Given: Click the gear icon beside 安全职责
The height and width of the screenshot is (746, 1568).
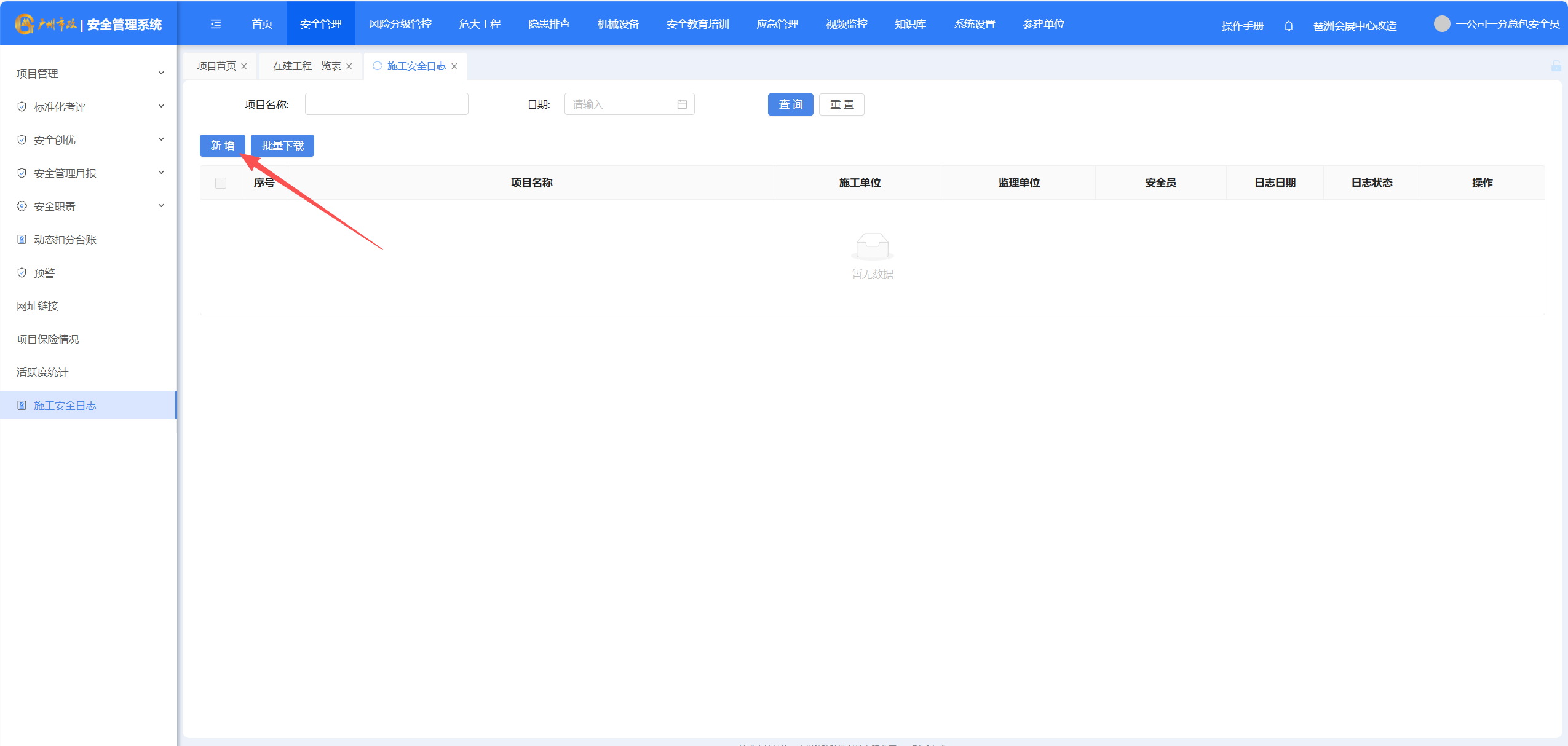Looking at the screenshot, I should [22, 206].
